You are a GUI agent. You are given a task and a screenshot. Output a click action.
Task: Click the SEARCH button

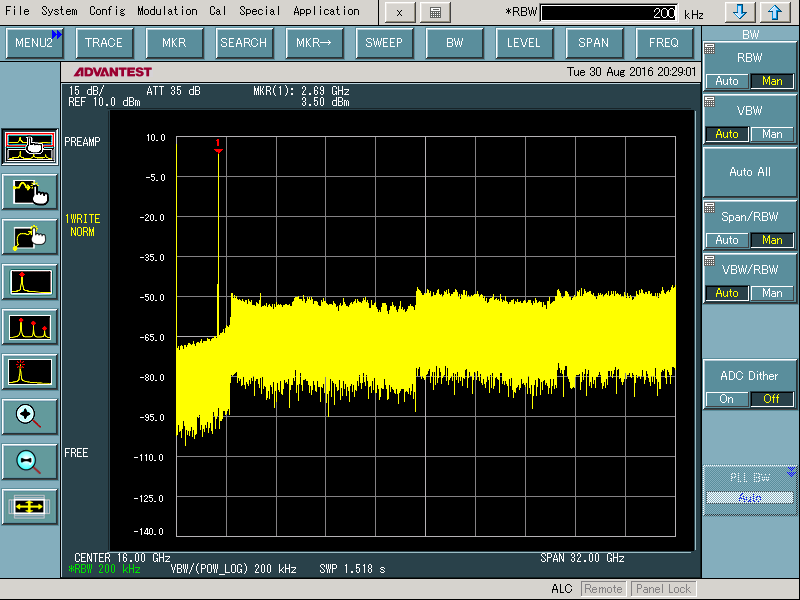[244, 43]
